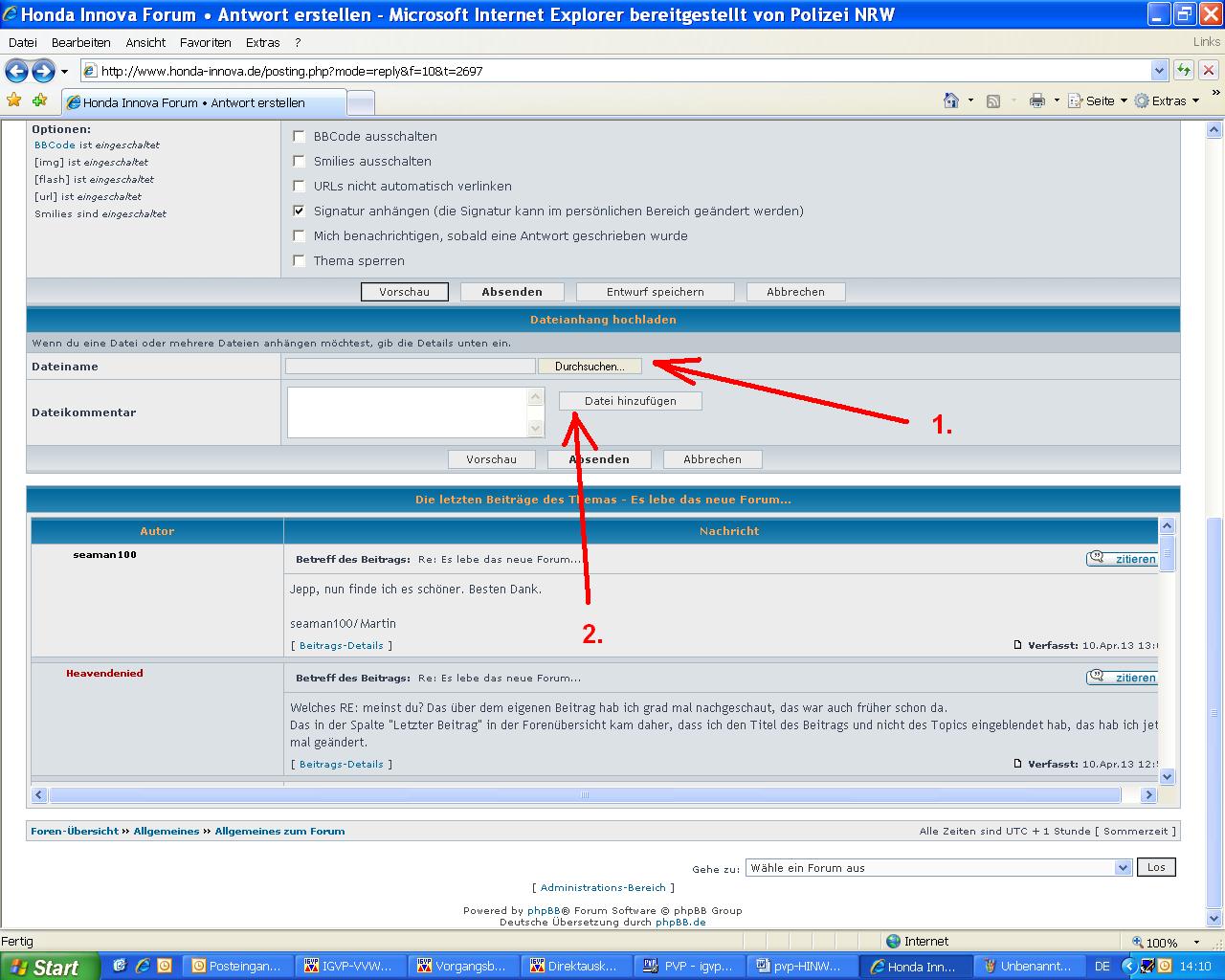Click the Durchsuchen... button
1225x980 pixels.
pyautogui.click(x=590, y=367)
